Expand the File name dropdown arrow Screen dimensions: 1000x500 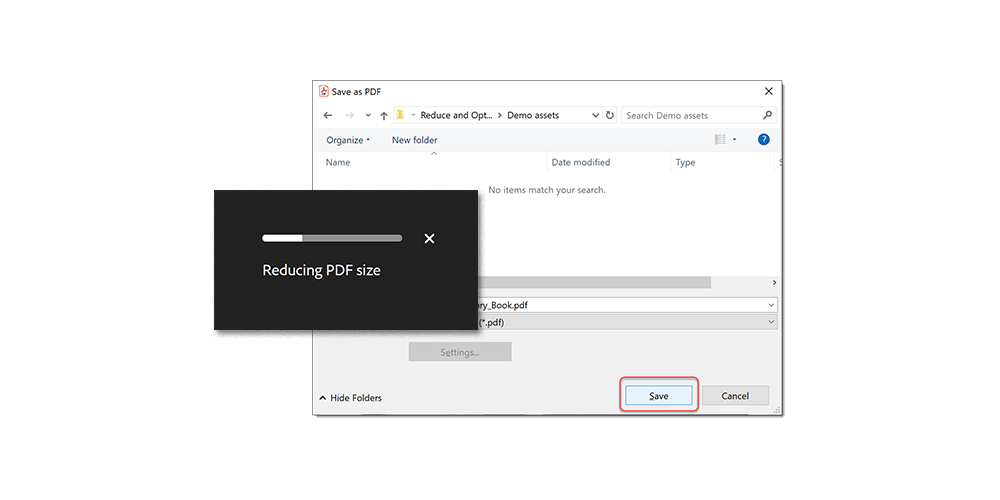pos(772,305)
